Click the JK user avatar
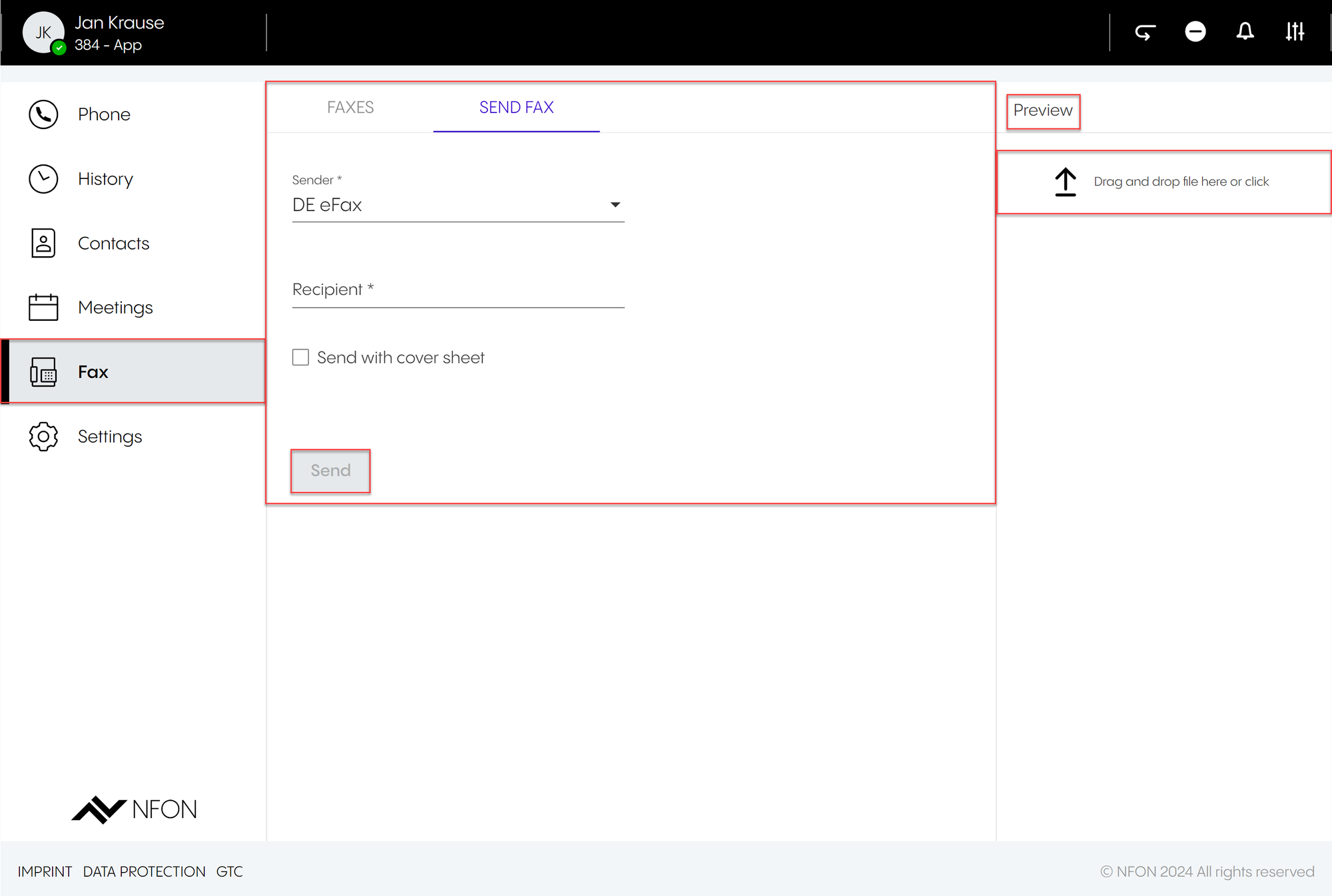 (x=43, y=33)
